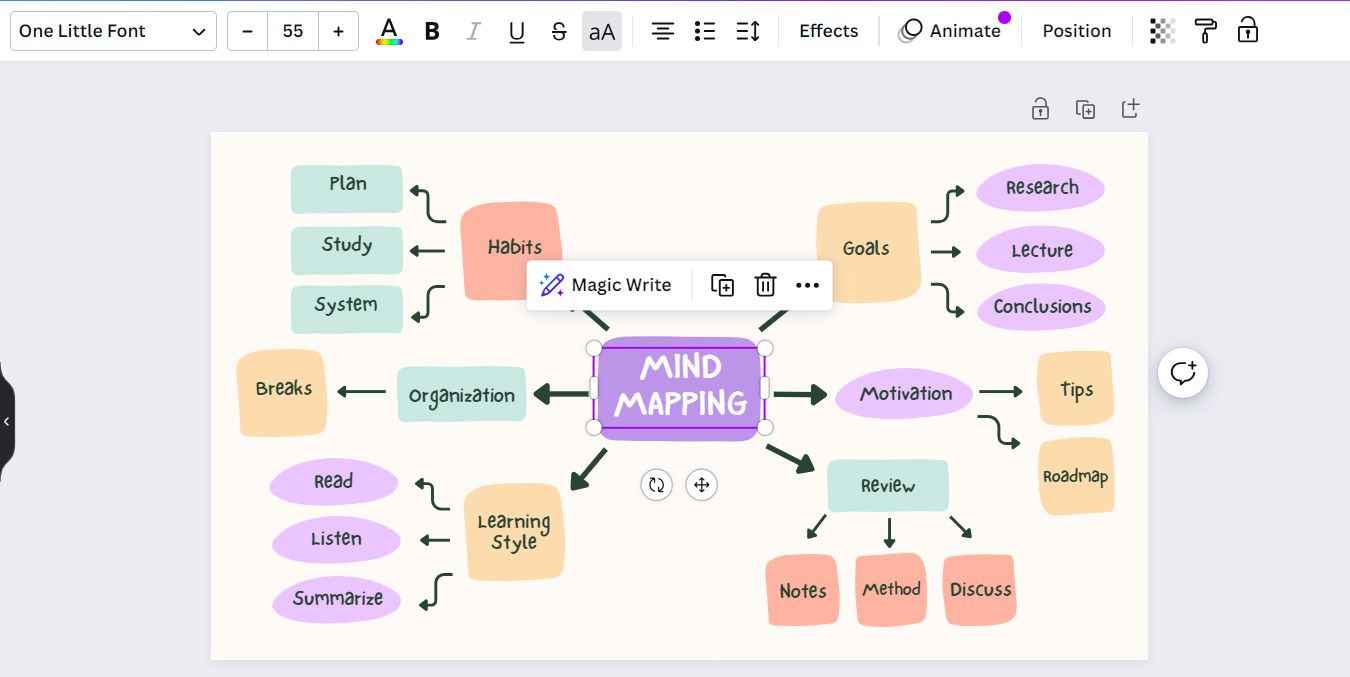Delete the selected element
This screenshot has height=677, width=1350.
point(765,285)
